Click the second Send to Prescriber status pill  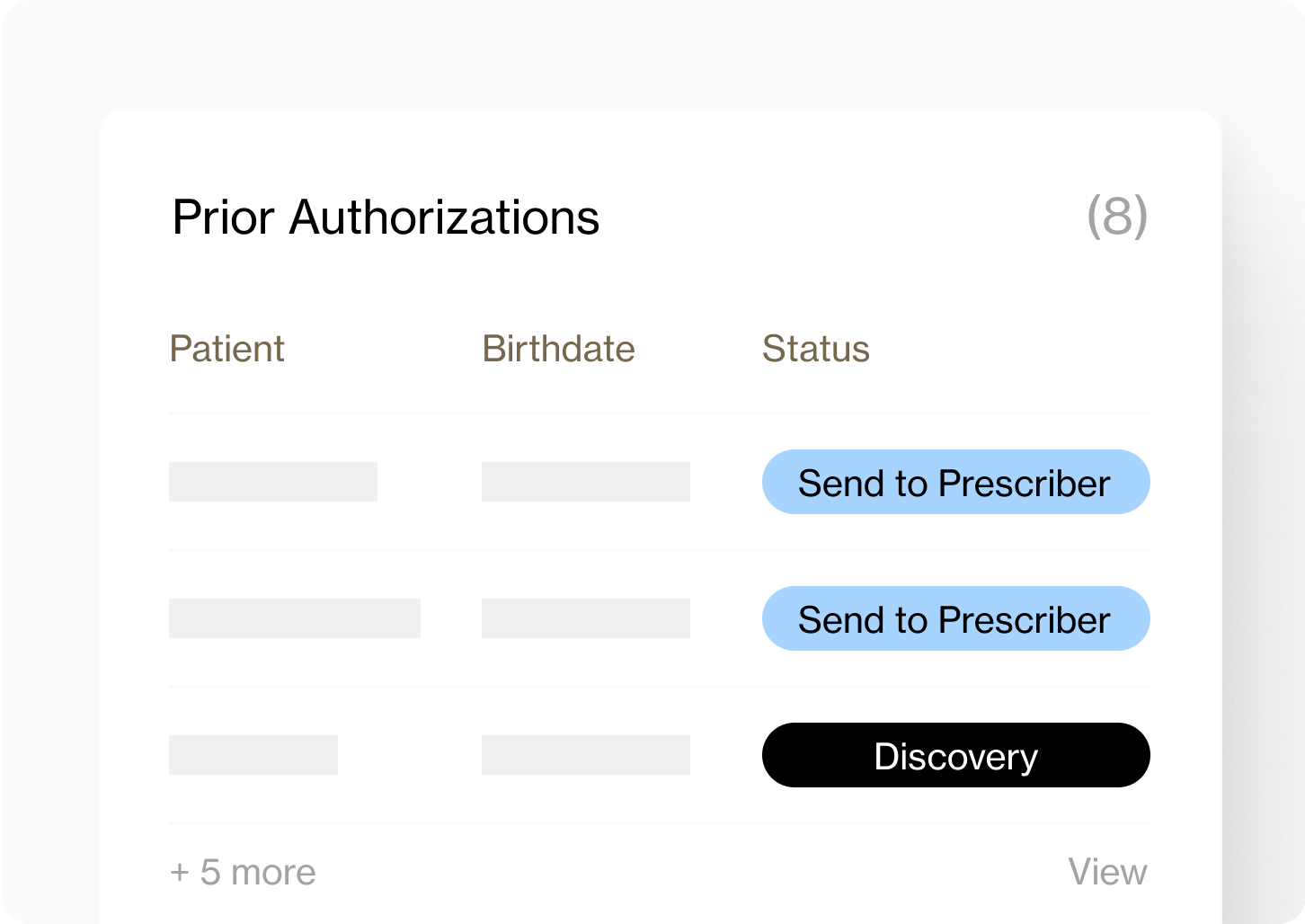(955, 618)
